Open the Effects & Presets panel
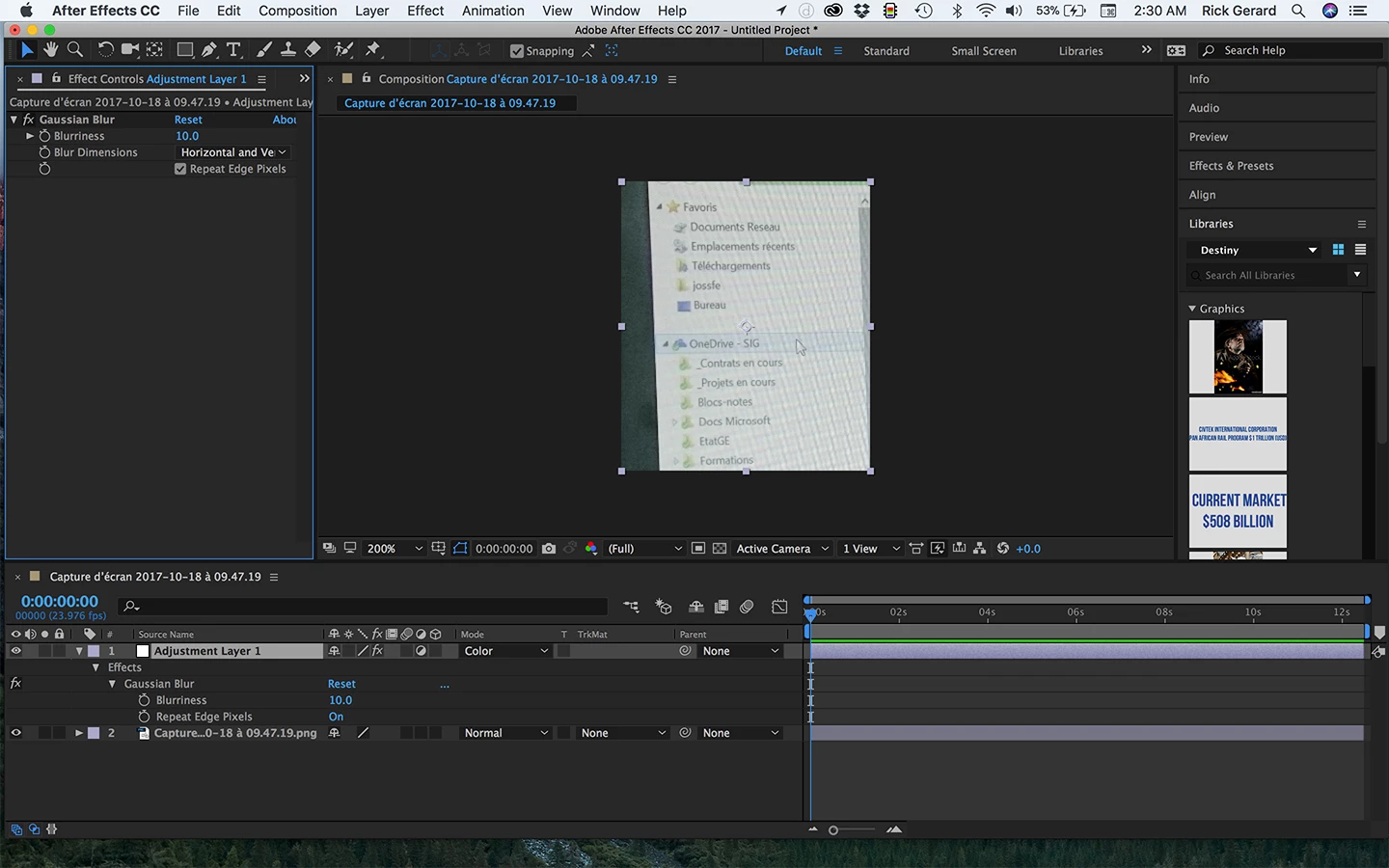 coord(1231,166)
